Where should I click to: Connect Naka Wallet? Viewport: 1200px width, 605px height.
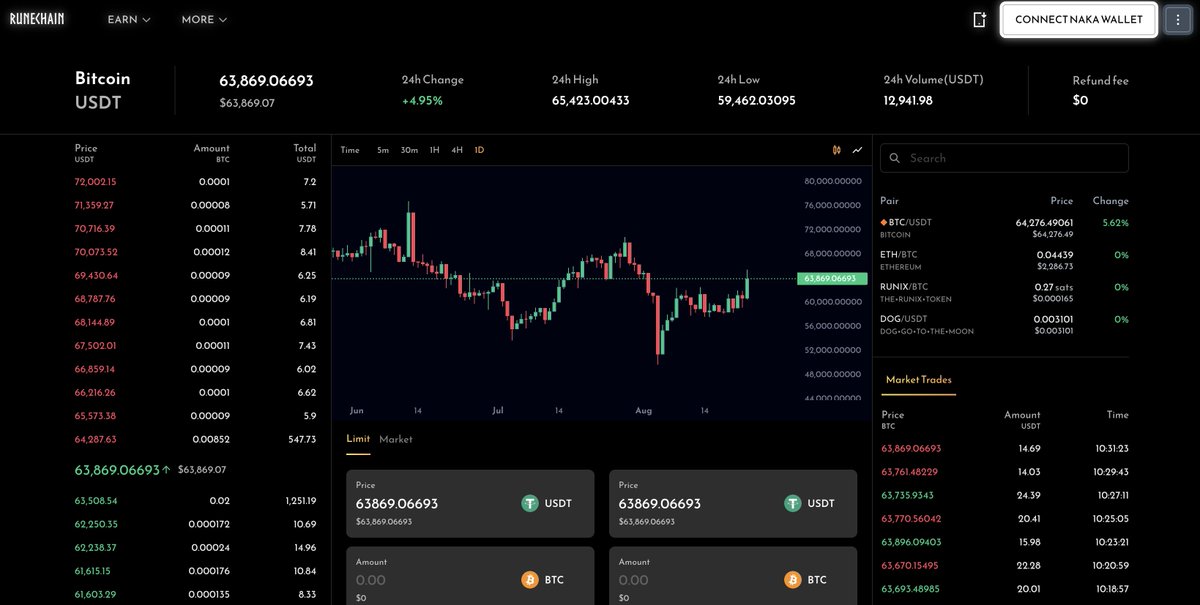tap(1079, 19)
